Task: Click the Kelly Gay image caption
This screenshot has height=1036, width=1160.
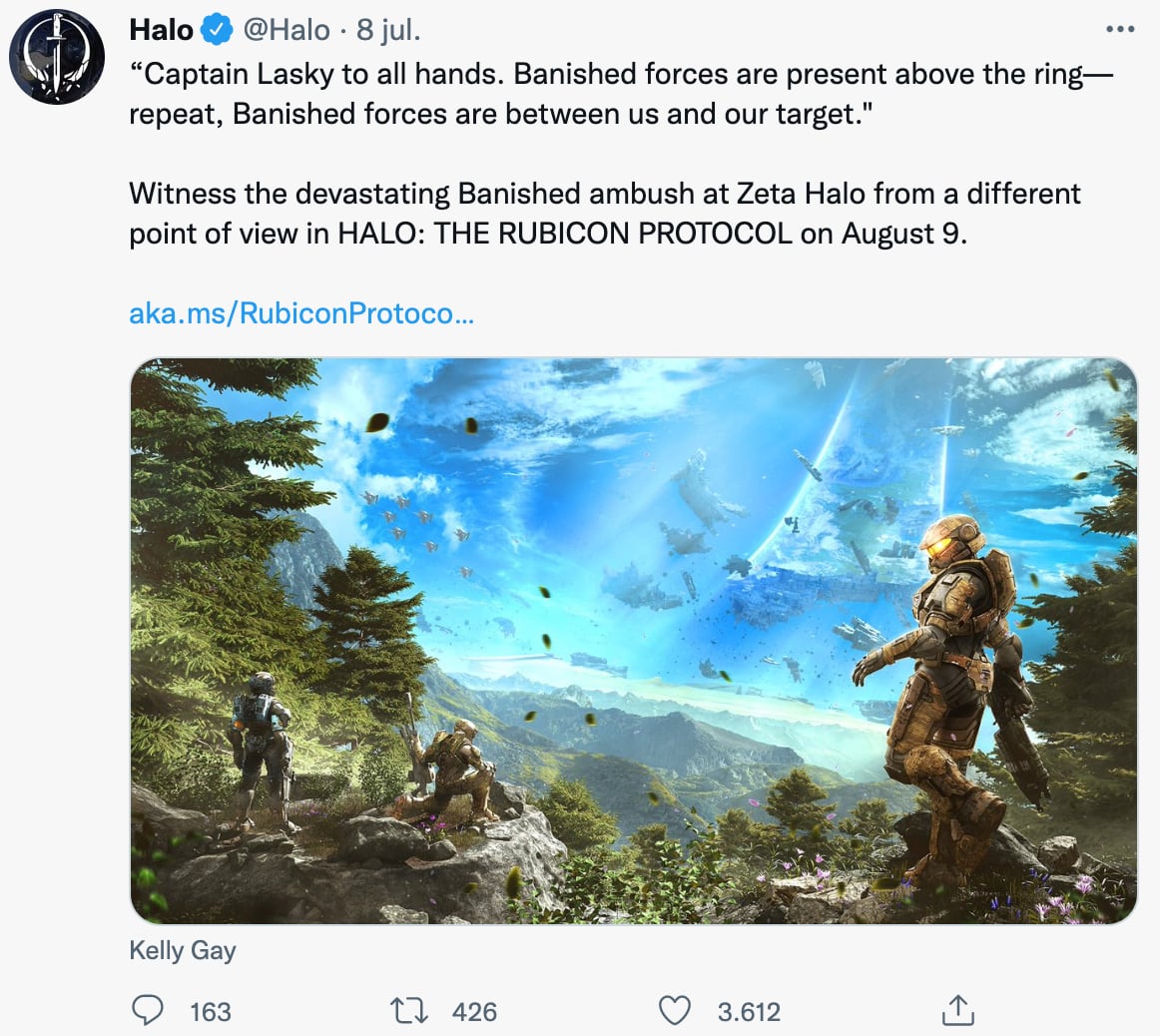Action: pos(183,950)
